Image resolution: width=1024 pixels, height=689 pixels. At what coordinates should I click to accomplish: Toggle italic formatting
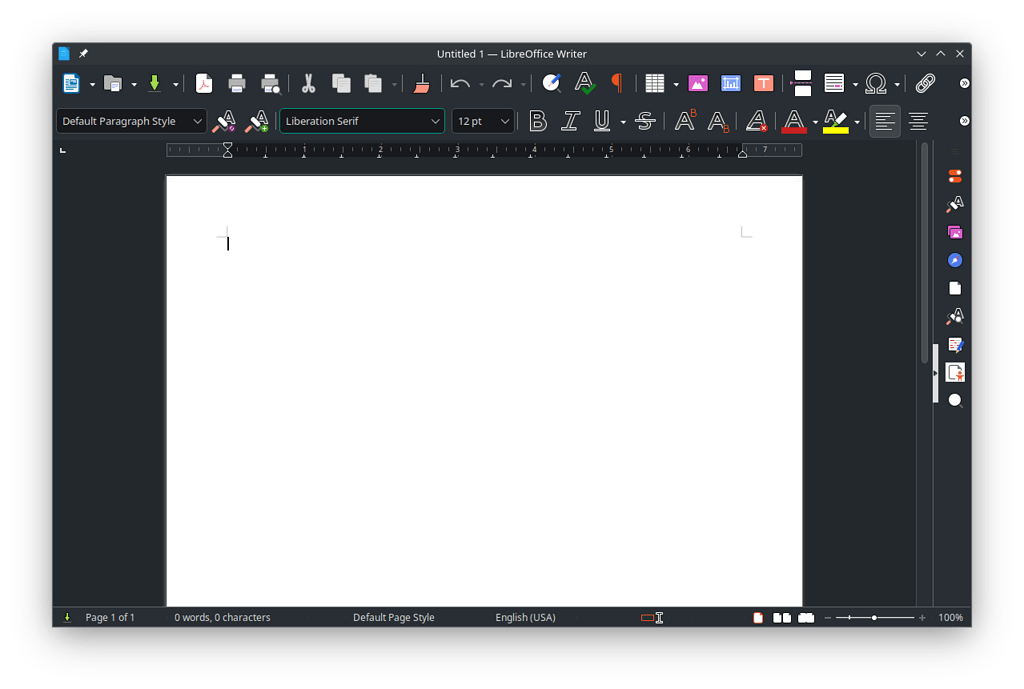570,121
